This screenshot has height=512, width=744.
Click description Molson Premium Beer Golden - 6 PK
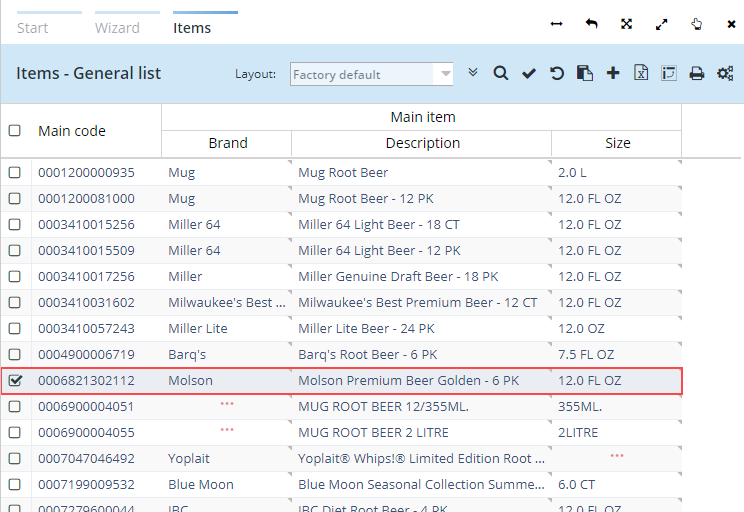(409, 381)
